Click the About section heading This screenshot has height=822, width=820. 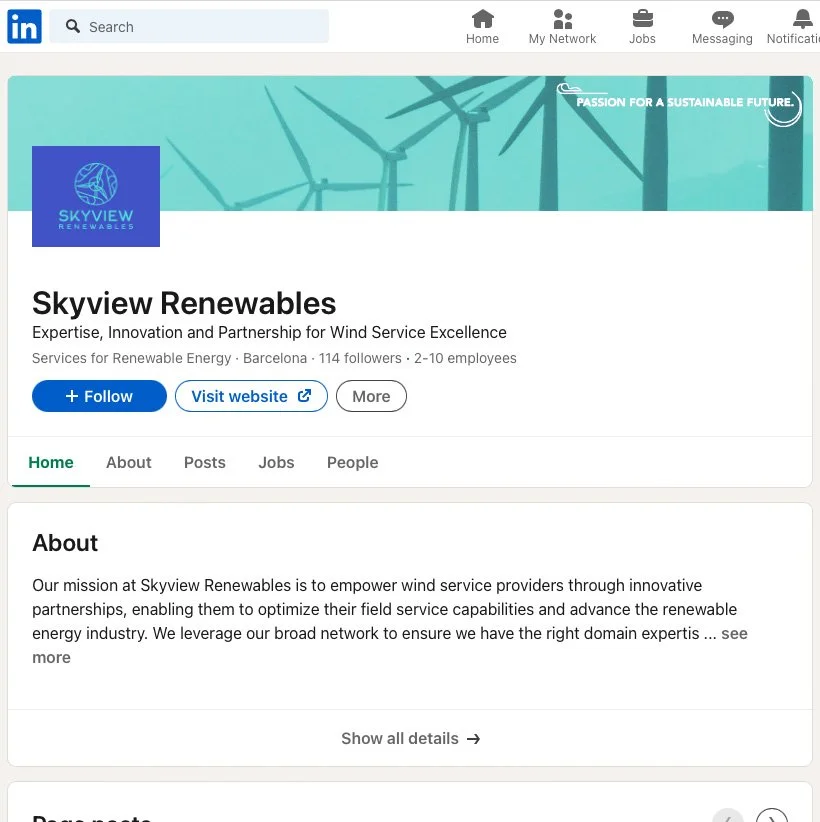coord(65,543)
